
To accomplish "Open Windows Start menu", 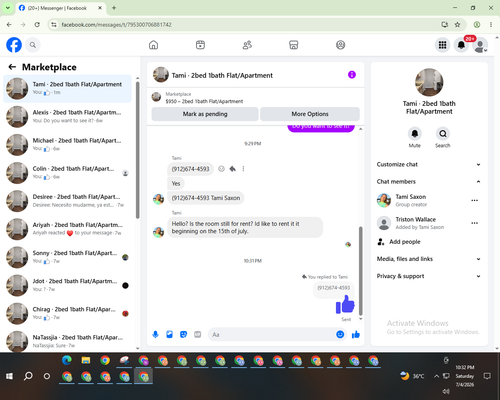I will click(9, 376).
